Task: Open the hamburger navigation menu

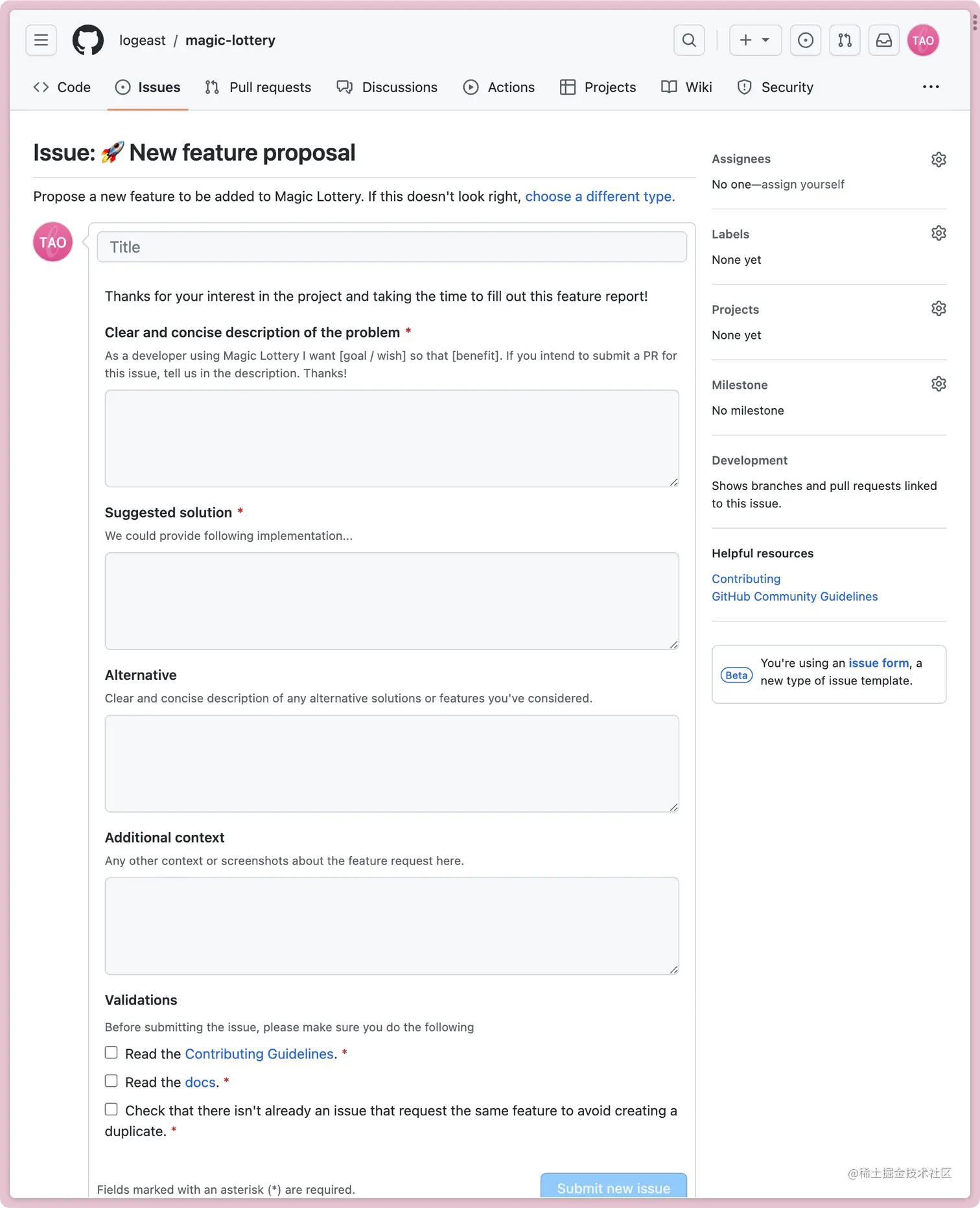Action: [41, 40]
